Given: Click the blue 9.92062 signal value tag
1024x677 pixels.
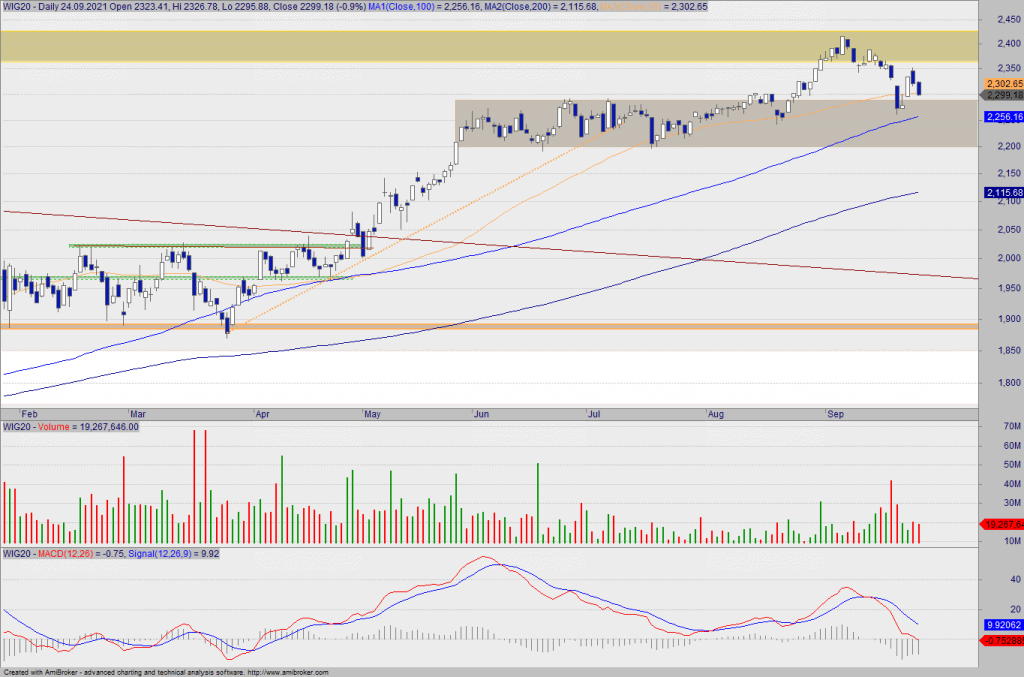Looking at the screenshot, I should [1003, 622].
